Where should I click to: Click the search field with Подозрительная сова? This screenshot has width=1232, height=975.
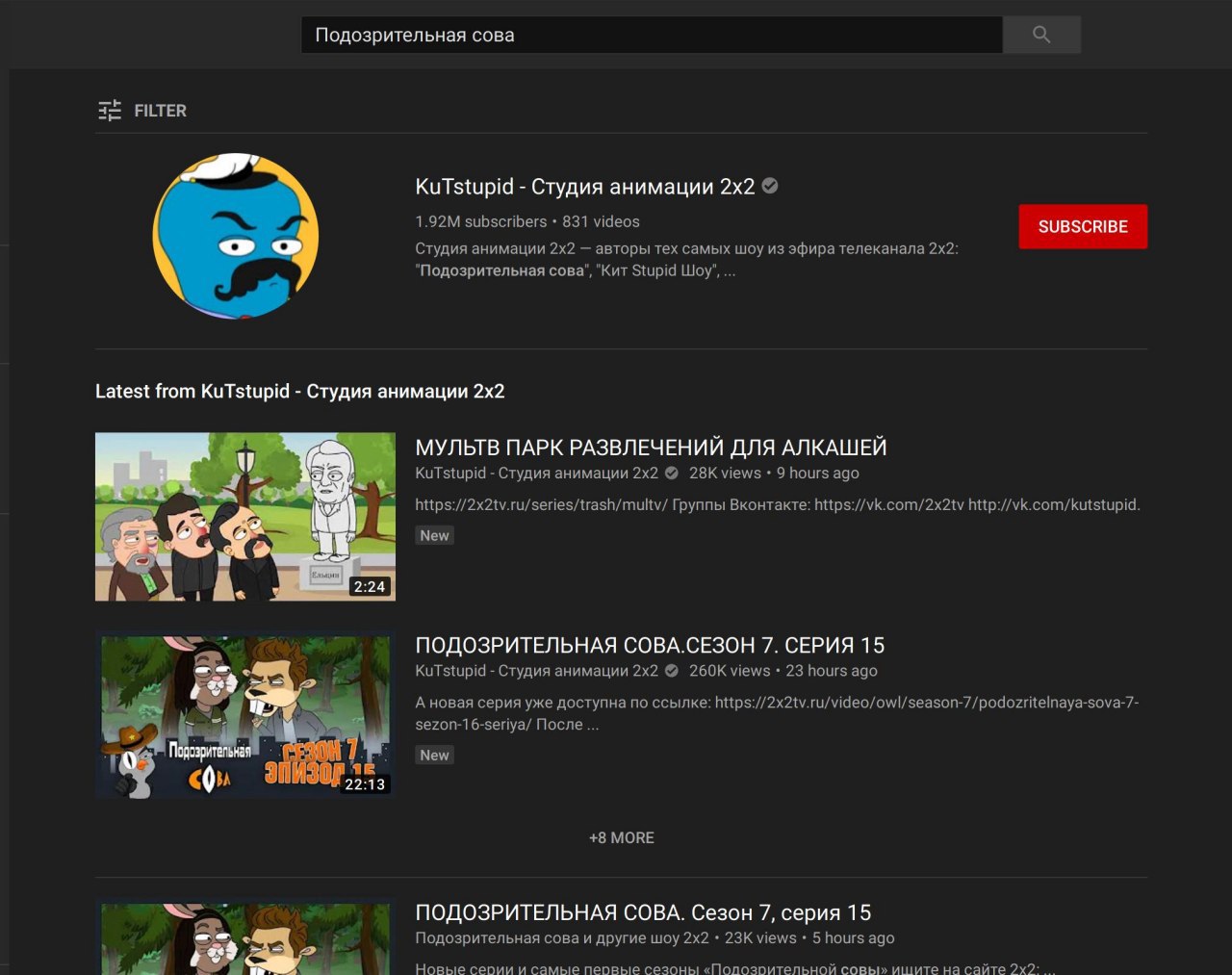(x=652, y=35)
